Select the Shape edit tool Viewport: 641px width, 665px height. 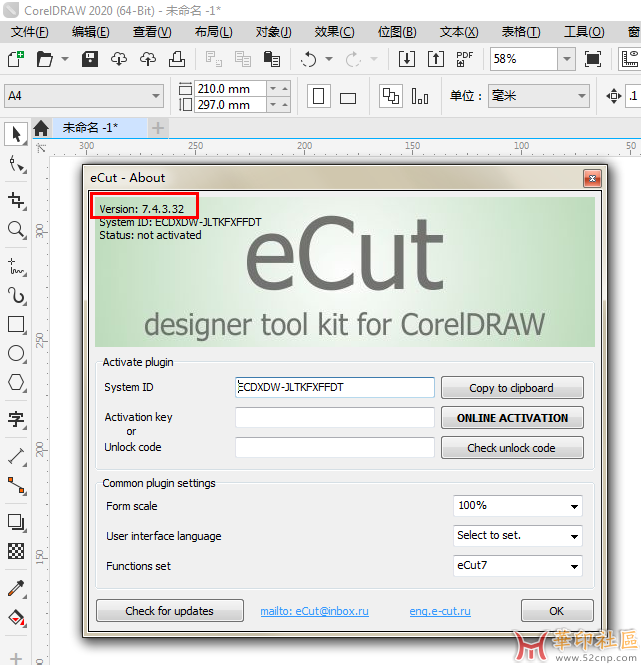pos(17,164)
